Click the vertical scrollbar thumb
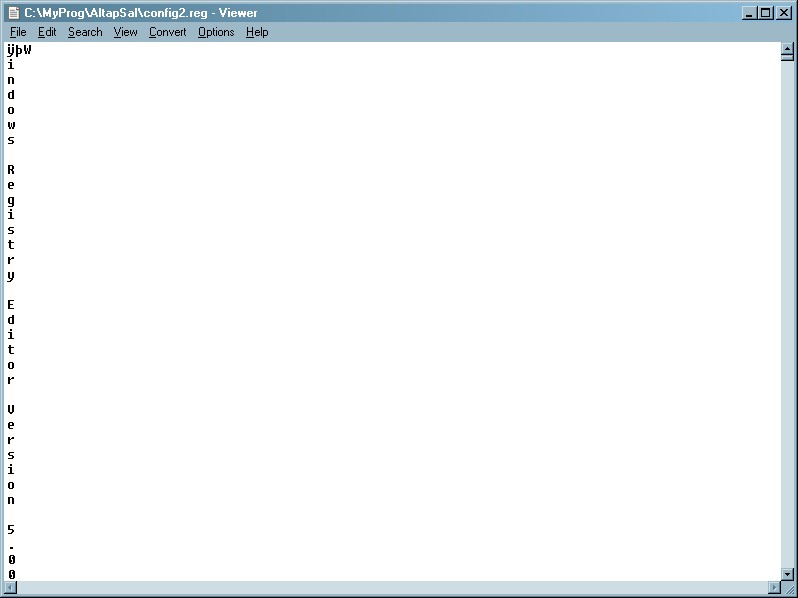 pyautogui.click(x=787, y=58)
